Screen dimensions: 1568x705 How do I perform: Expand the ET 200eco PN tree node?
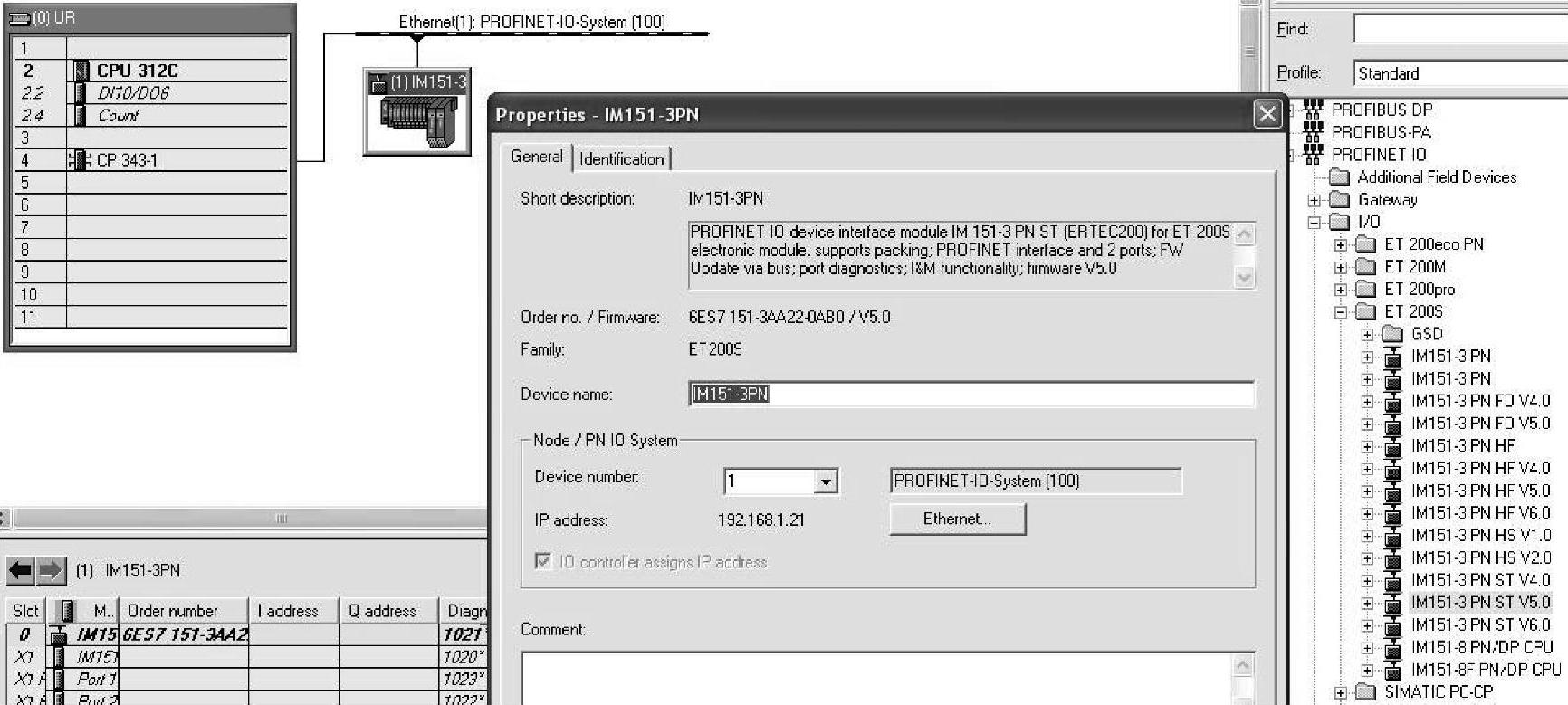click(x=1341, y=244)
